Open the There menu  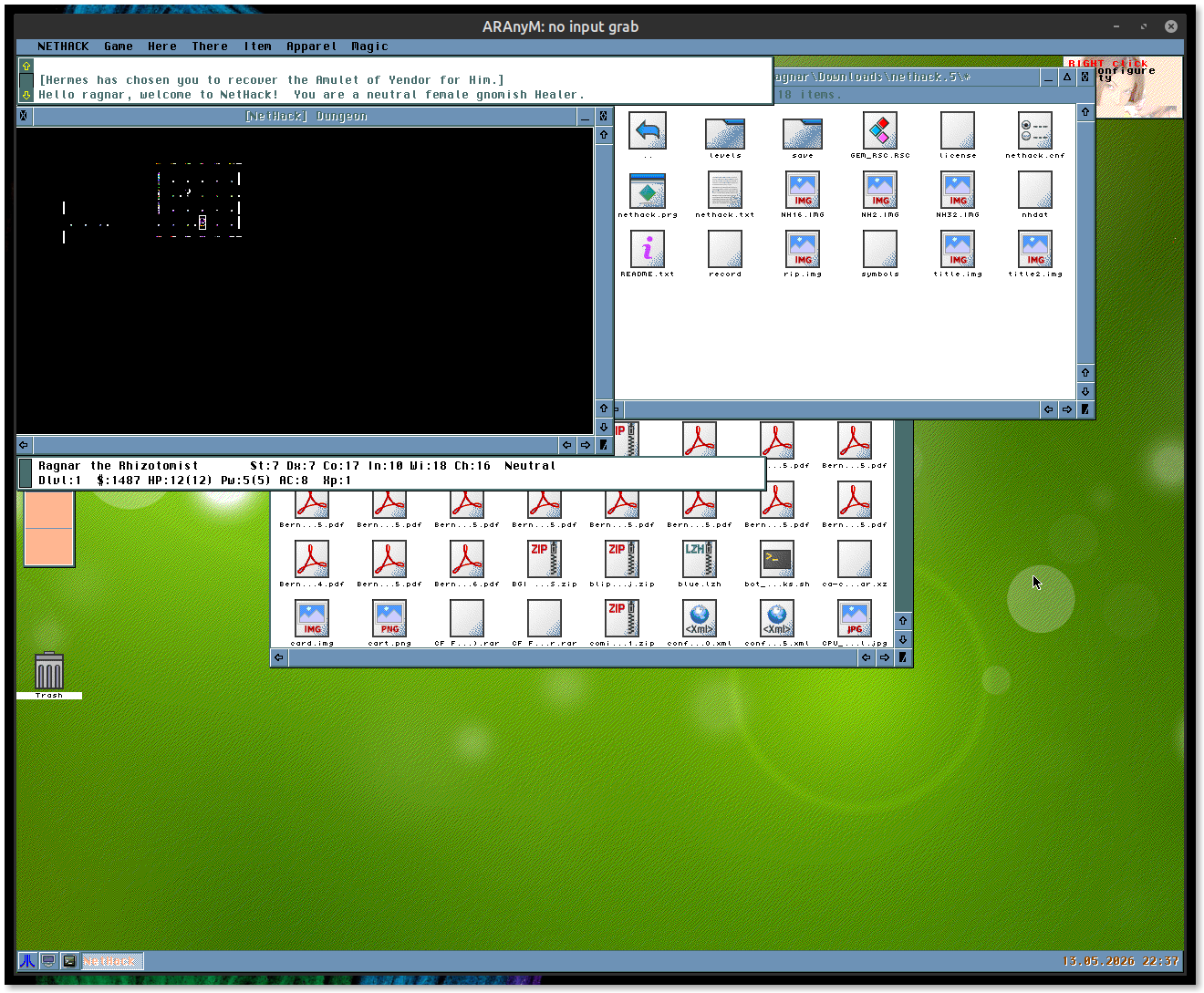(x=210, y=47)
